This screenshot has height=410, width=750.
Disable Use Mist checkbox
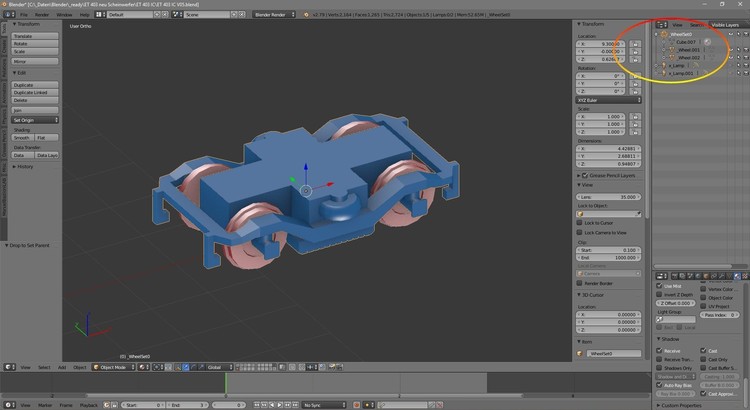pos(659,286)
